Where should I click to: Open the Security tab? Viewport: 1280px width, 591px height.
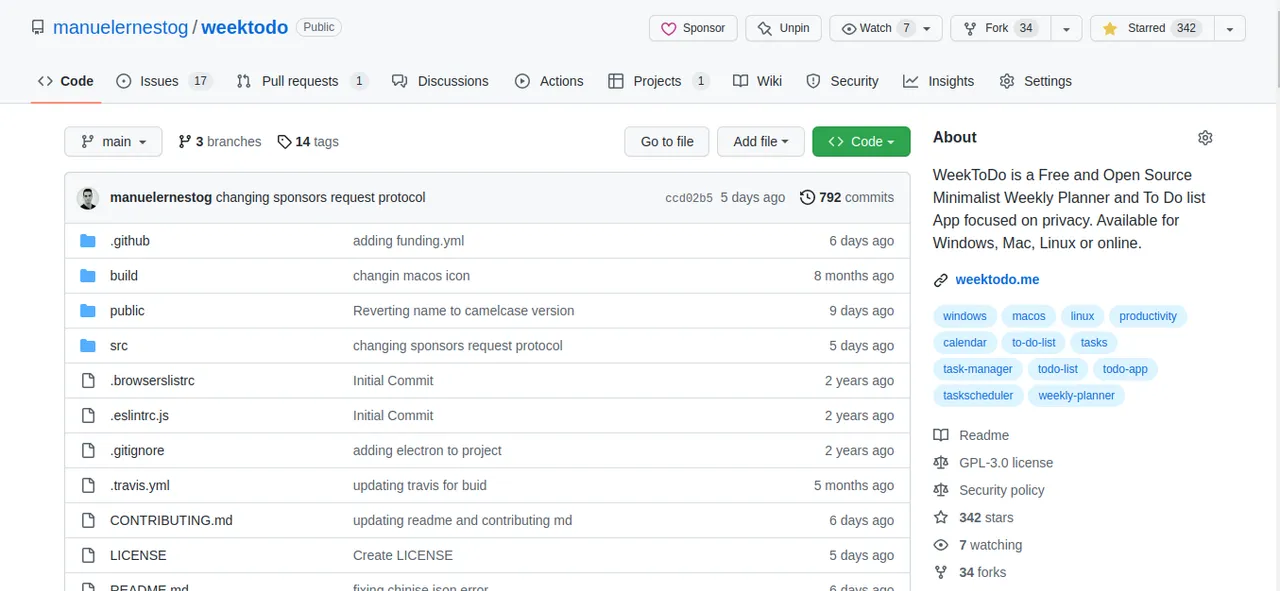click(842, 81)
